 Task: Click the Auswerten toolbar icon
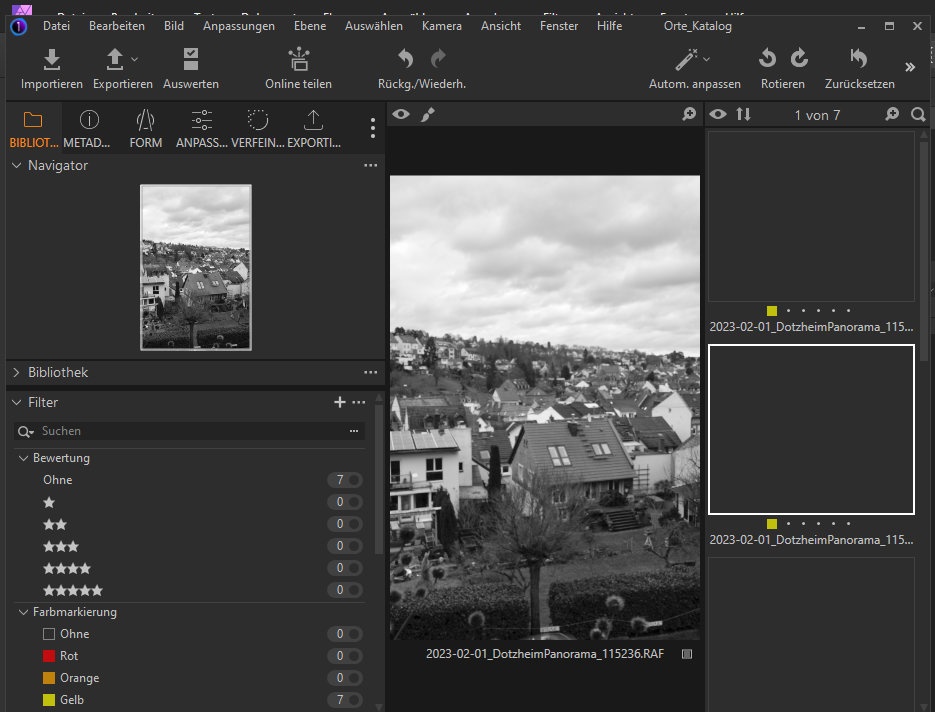pos(190,60)
